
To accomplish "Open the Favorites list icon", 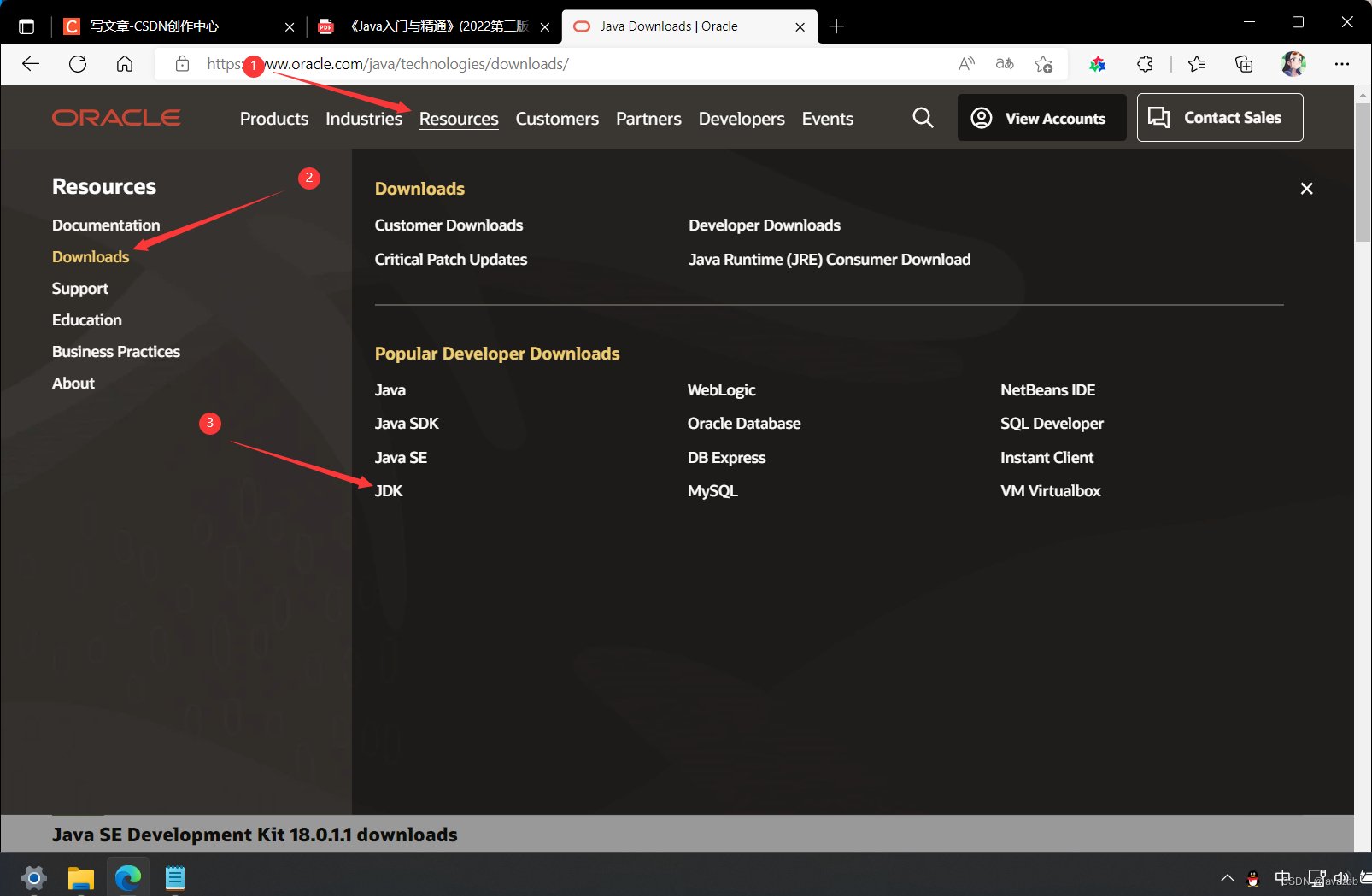I will [1197, 64].
